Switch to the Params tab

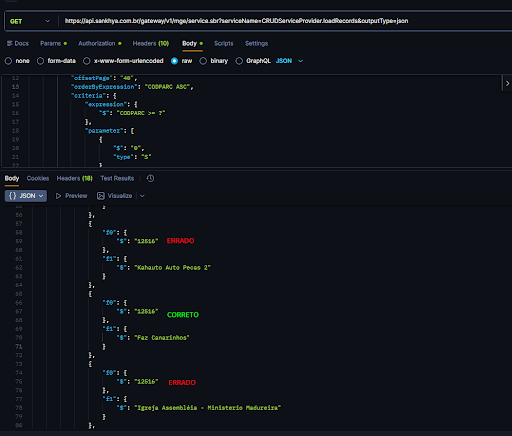(53, 43)
